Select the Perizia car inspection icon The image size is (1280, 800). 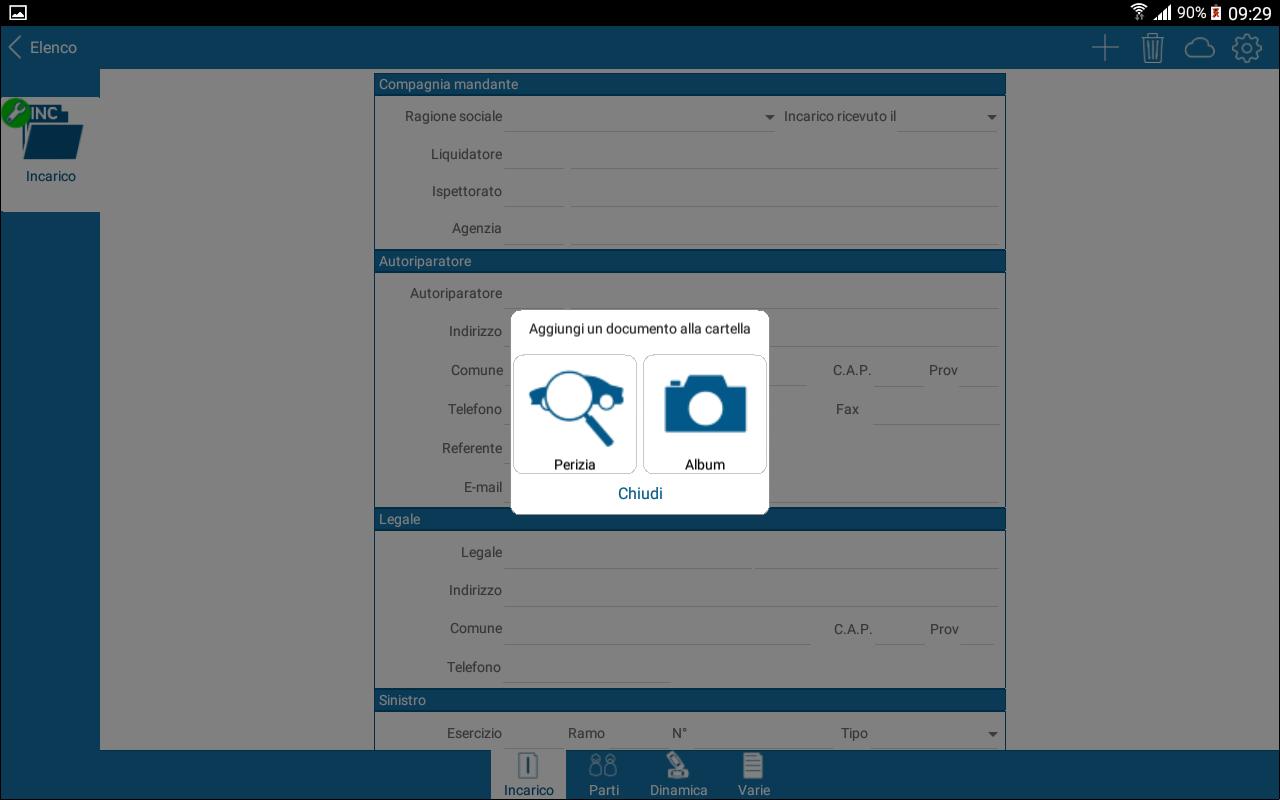coord(575,413)
